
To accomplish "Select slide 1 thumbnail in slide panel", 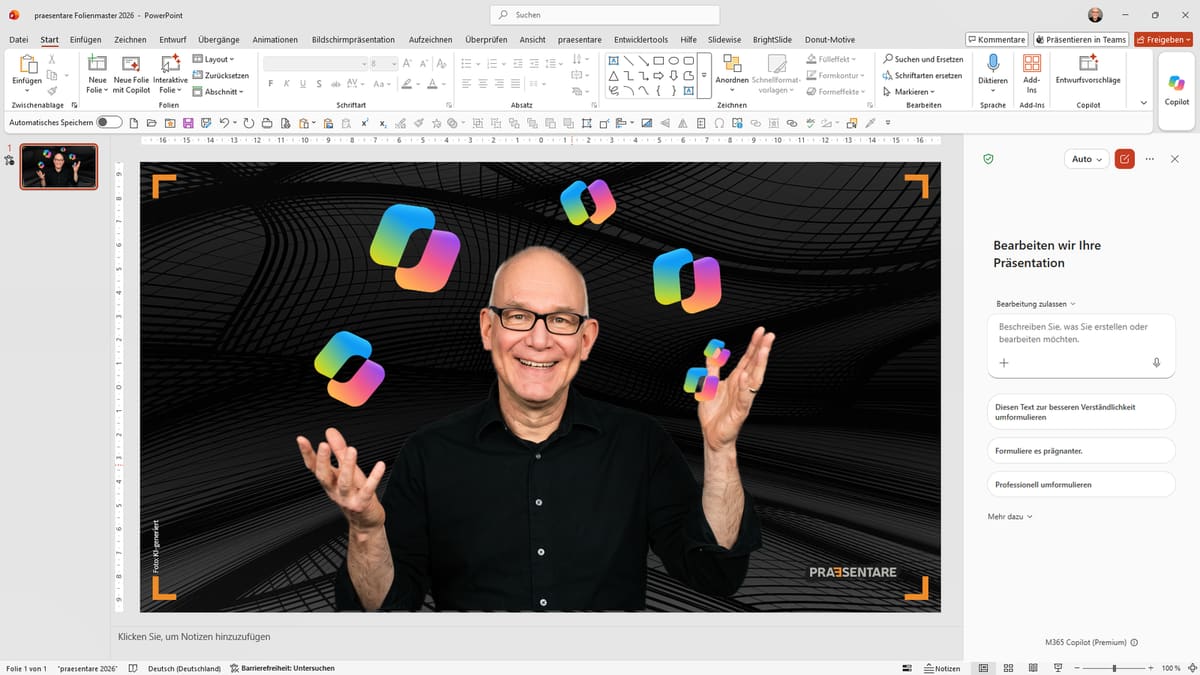I will (59, 167).
